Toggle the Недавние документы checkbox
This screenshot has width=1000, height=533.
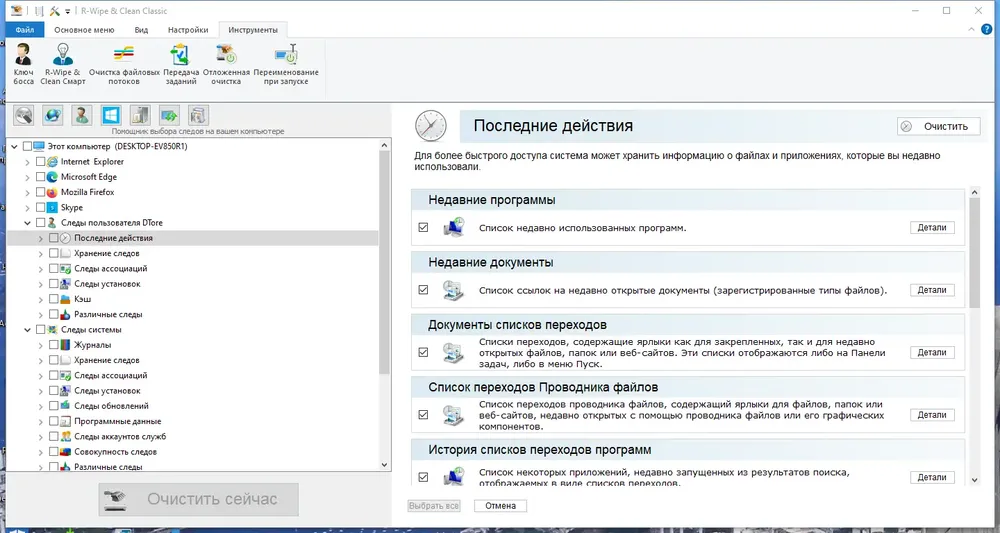[423, 290]
